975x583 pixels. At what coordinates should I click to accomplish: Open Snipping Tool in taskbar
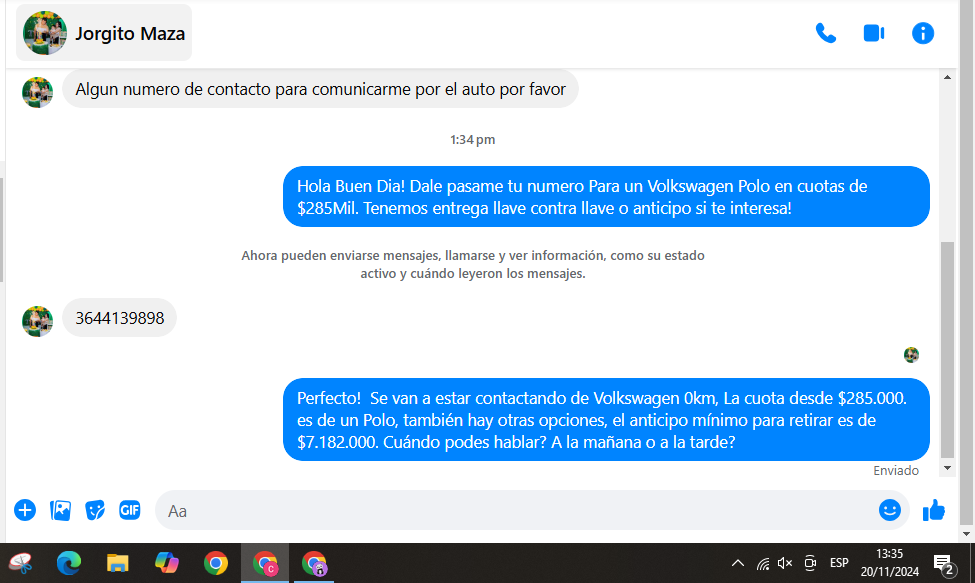pyautogui.click(x=21, y=563)
